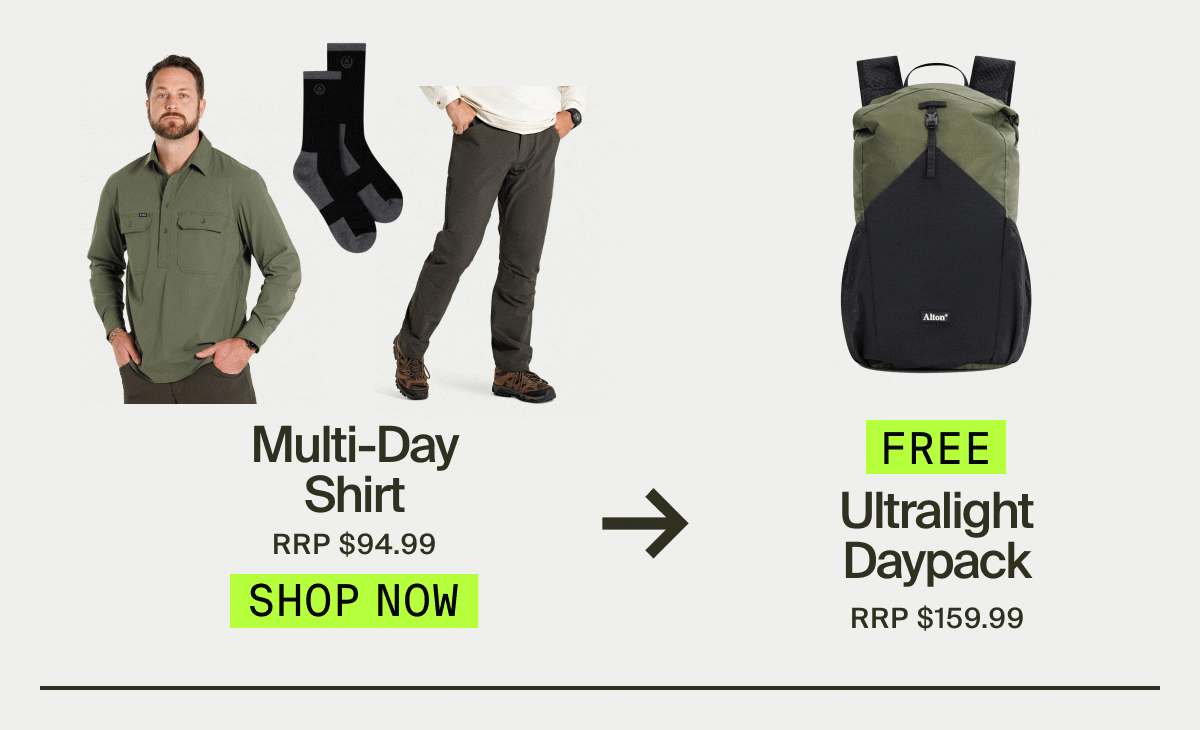
Task: Open the Multi-Day Shirt heading
Action: [355, 470]
